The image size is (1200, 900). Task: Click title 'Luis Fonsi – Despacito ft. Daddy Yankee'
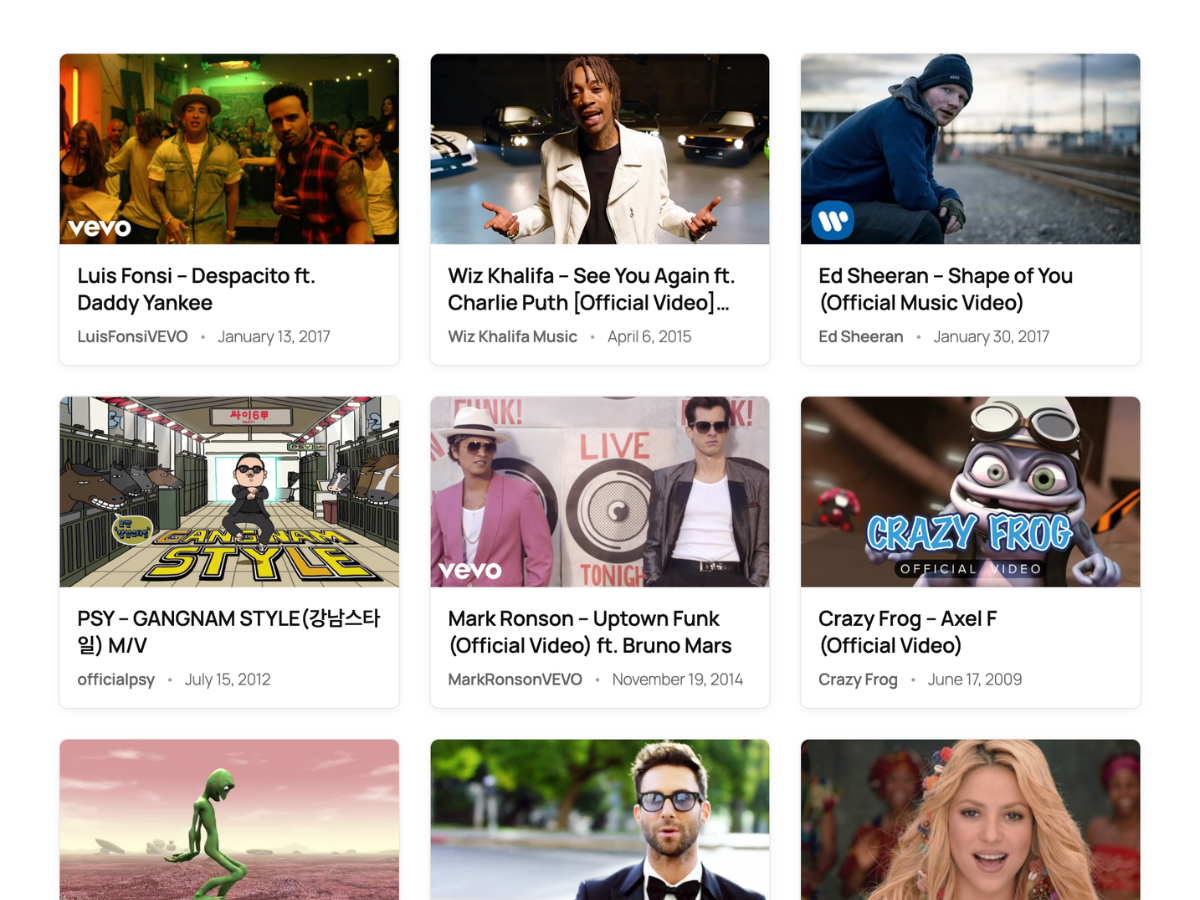pos(197,289)
